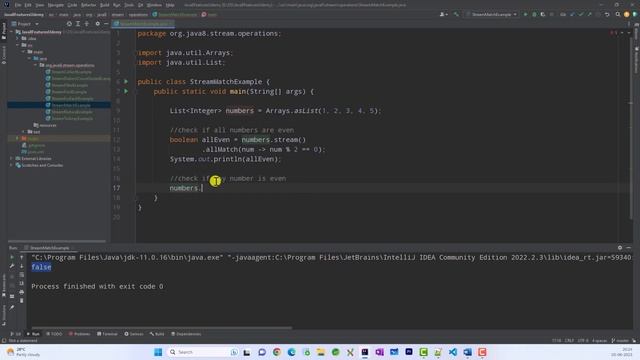Open Google Chrome from the taskbar
Image resolution: width=640 pixels, height=360 pixels.
(277, 352)
